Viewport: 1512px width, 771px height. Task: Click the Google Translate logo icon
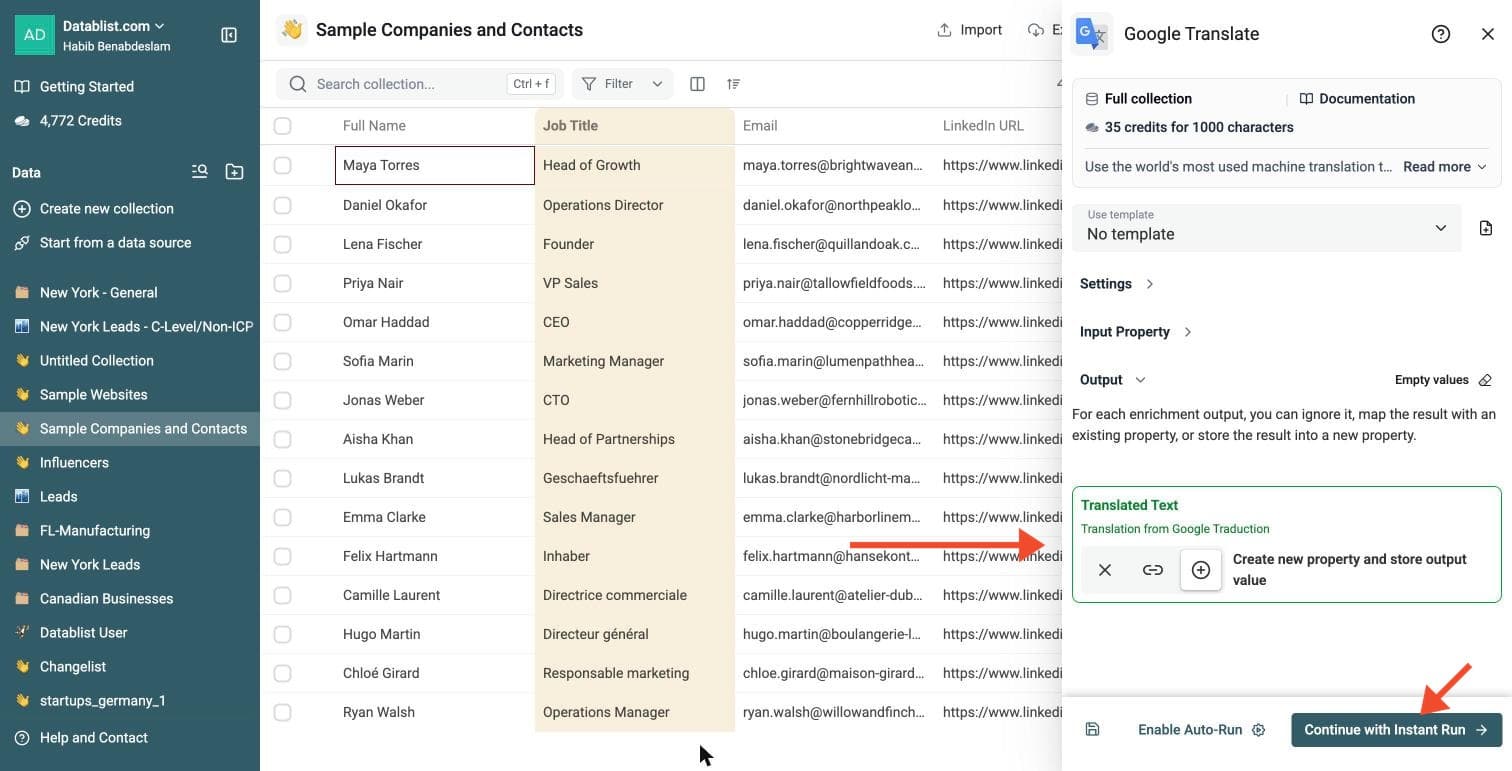1091,34
